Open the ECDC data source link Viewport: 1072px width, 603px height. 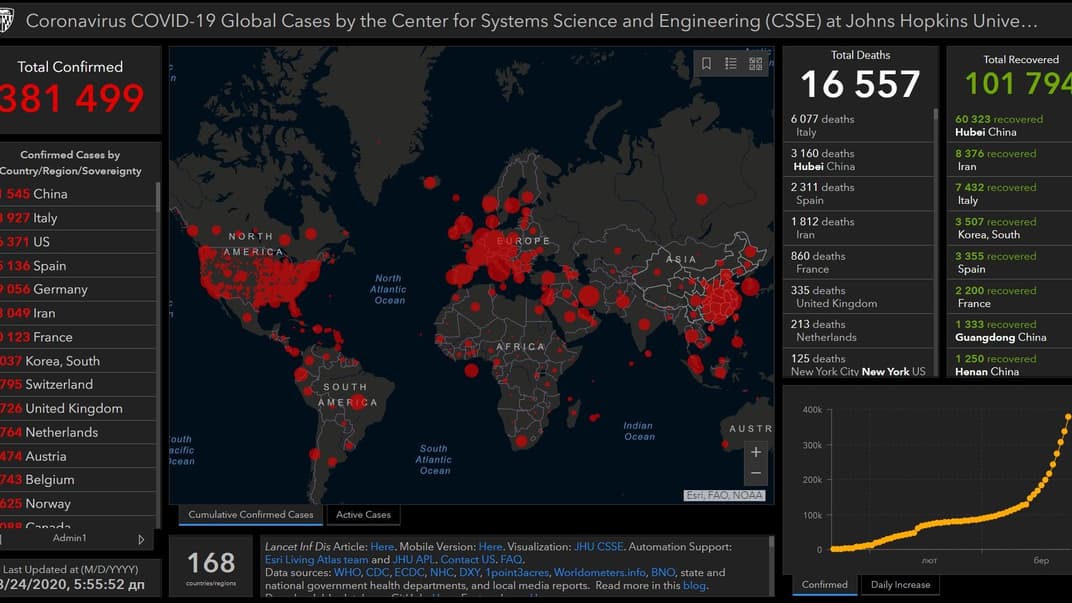tap(409, 572)
